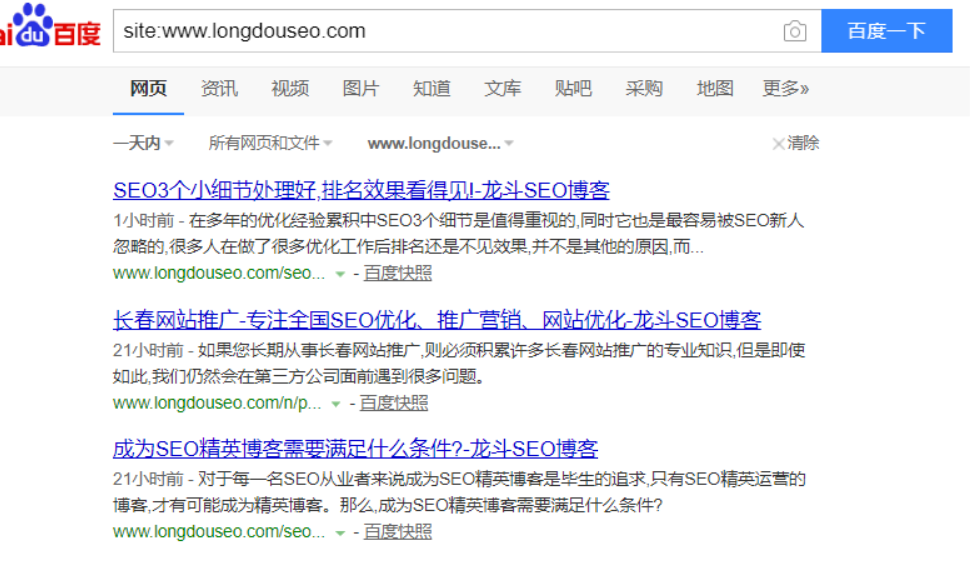Open result 长春网站推广-专注全国SEO优化

coord(439,321)
